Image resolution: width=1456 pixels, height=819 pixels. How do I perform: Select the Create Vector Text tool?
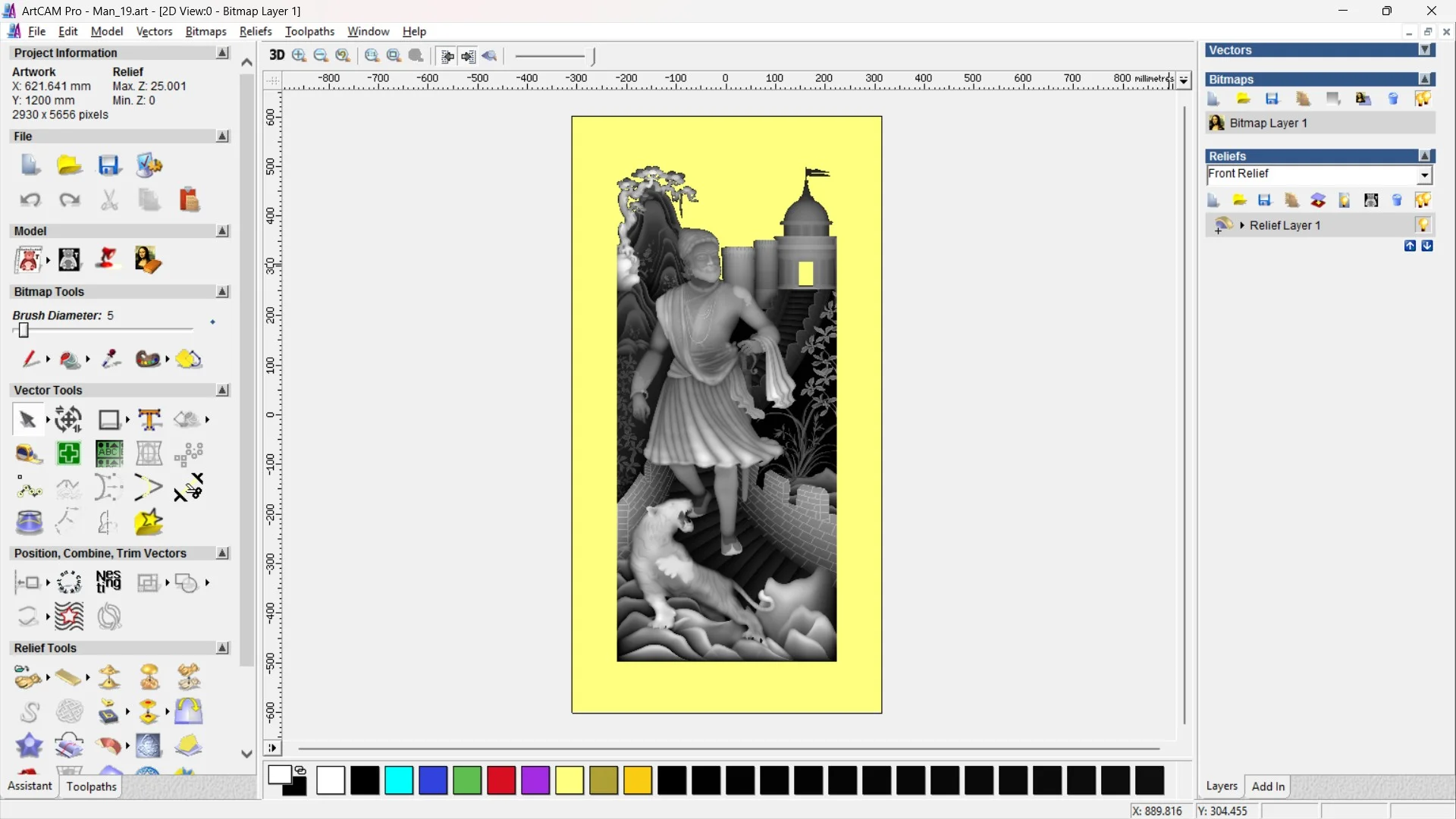[x=149, y=419]
